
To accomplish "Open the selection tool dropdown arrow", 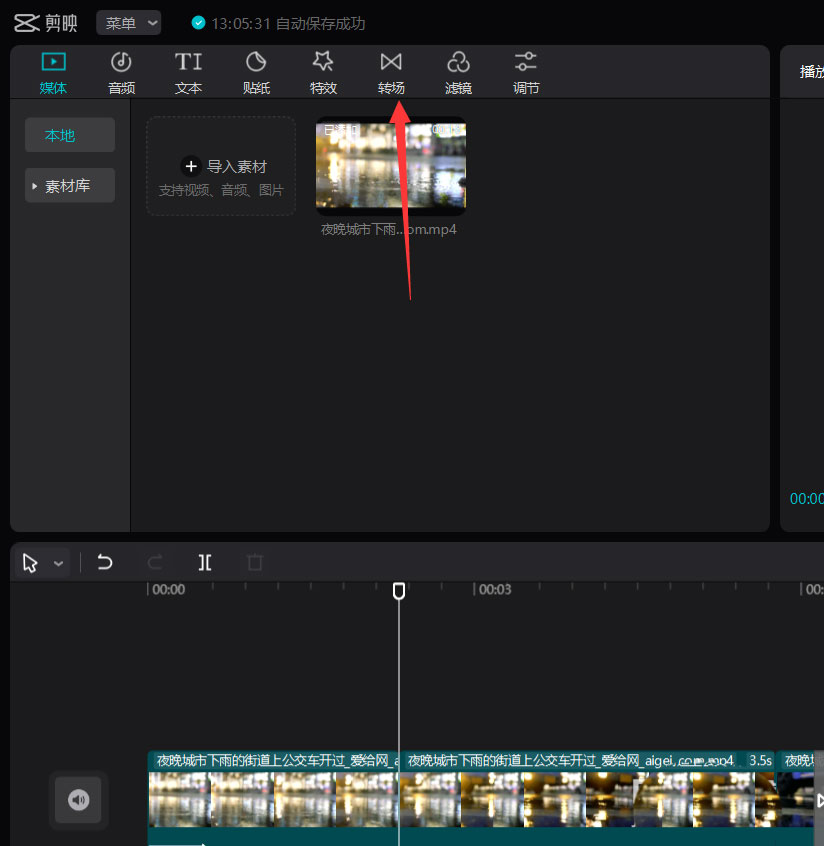I will [58, 563].
